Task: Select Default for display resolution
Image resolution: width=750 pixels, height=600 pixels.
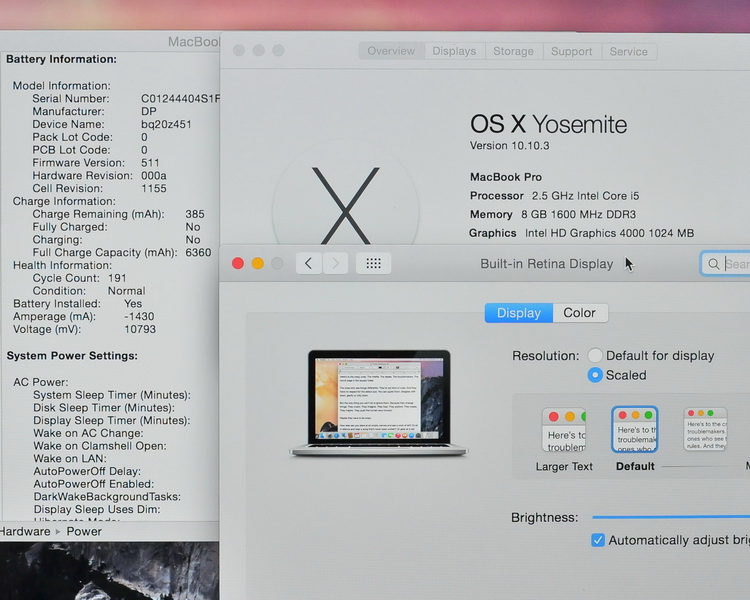Action: tap(595, 356)
